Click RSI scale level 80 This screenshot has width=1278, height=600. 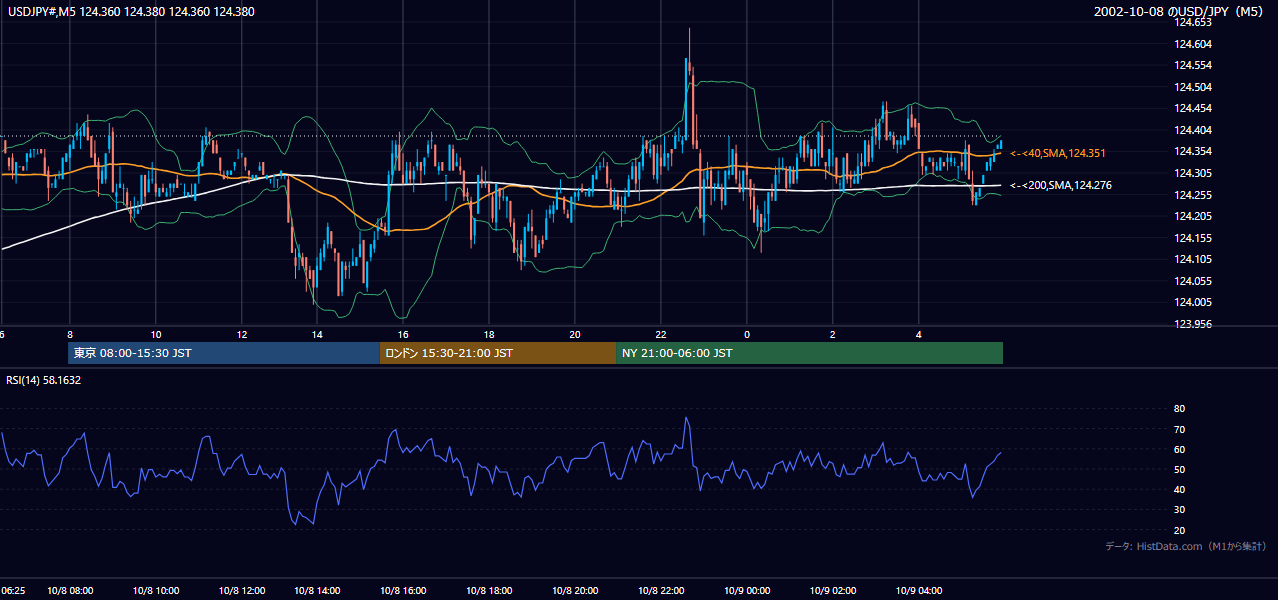[x=1179, y=409]
